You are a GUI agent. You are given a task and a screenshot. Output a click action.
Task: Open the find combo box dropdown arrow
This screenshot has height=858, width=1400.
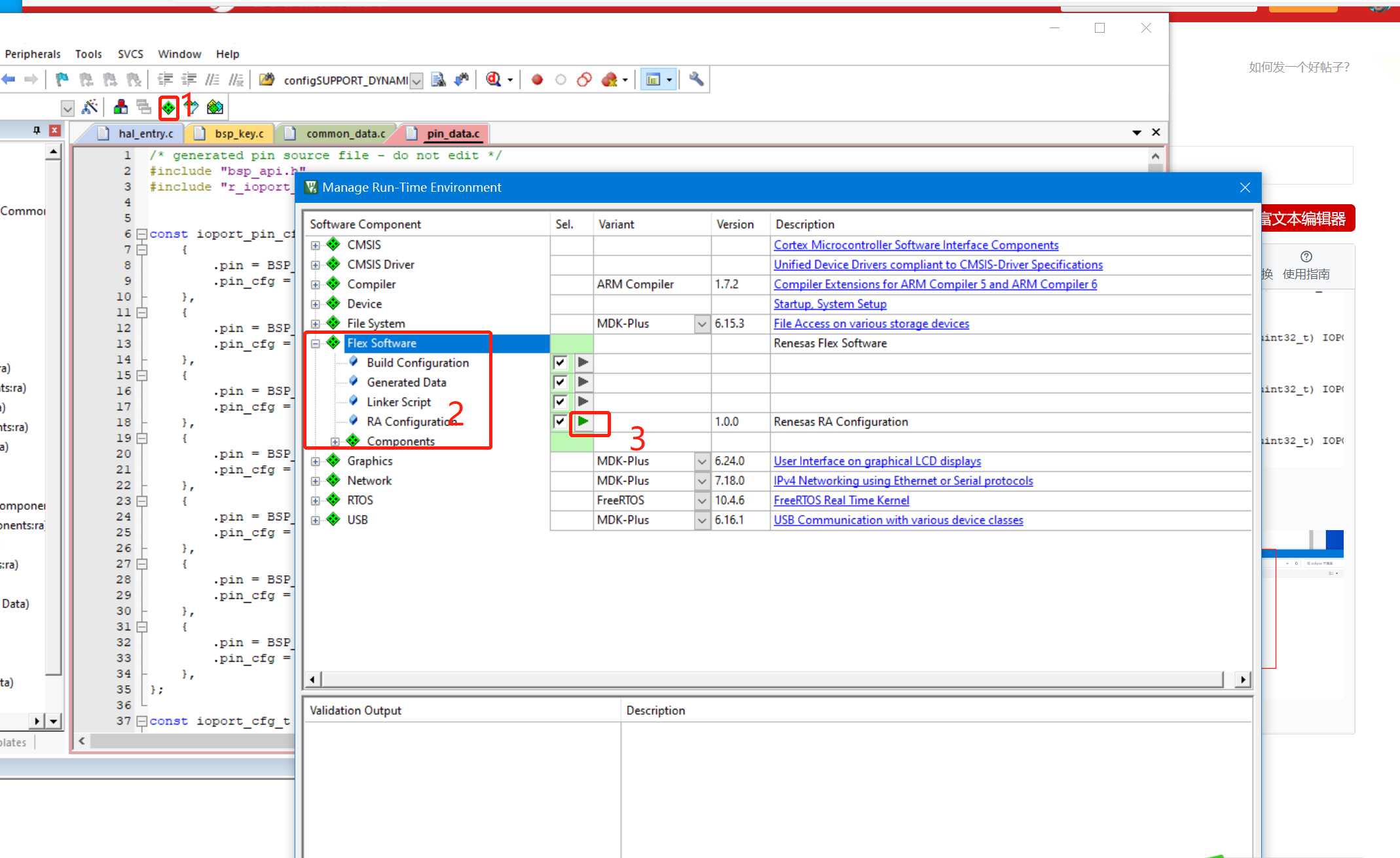coord(416,80)
